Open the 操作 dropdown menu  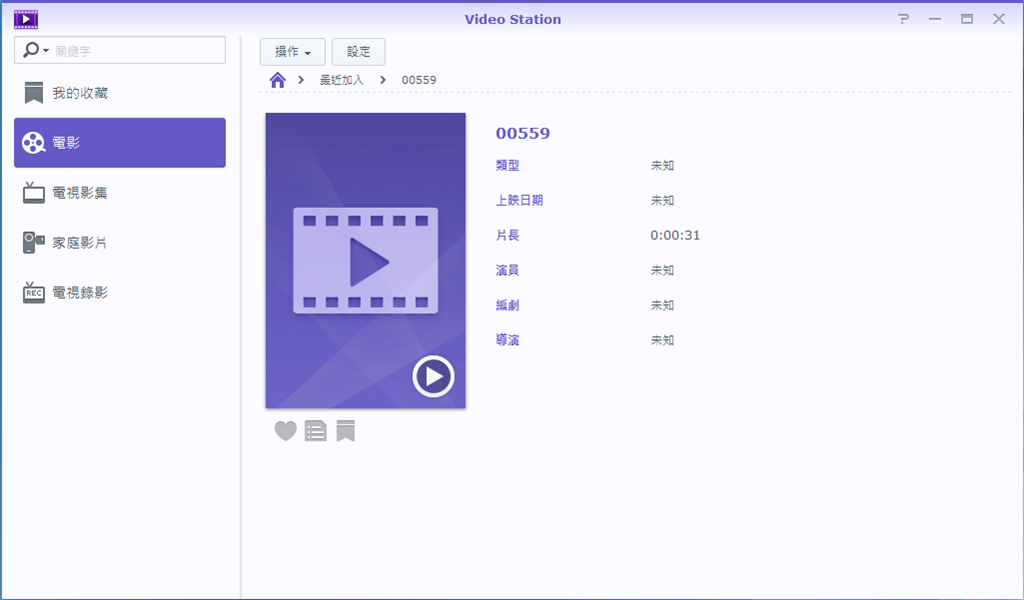[293, 52]
